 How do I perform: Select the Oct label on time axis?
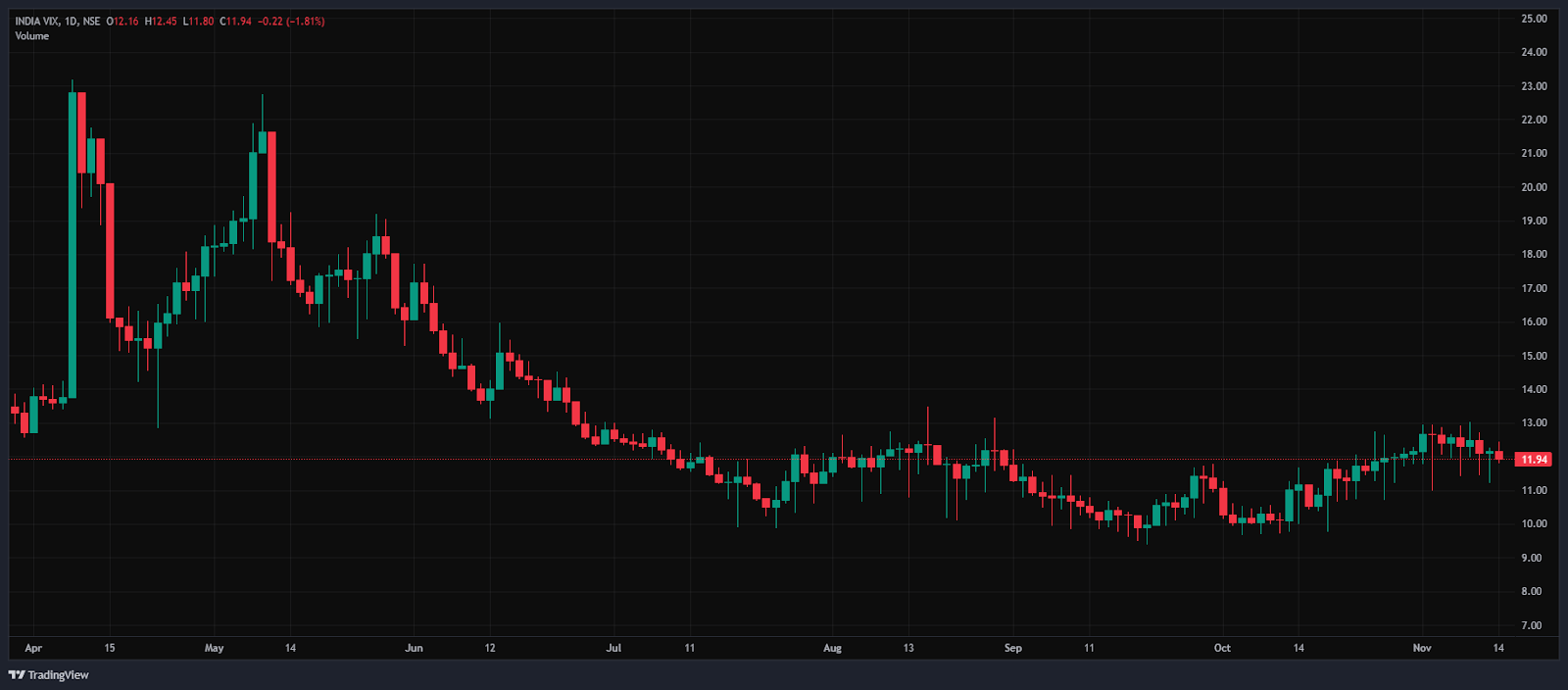click(1222, 648)
